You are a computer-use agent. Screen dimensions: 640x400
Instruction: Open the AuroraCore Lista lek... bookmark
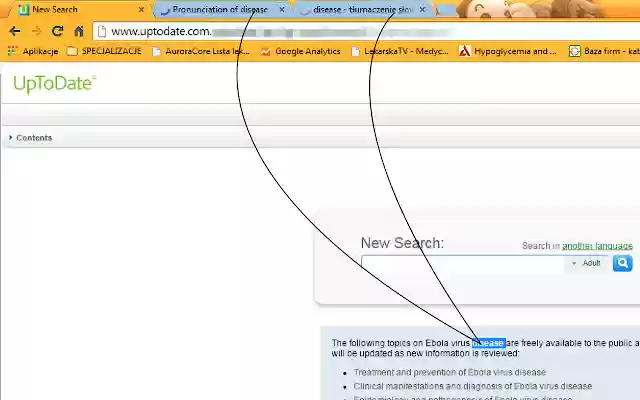(201, 51)
